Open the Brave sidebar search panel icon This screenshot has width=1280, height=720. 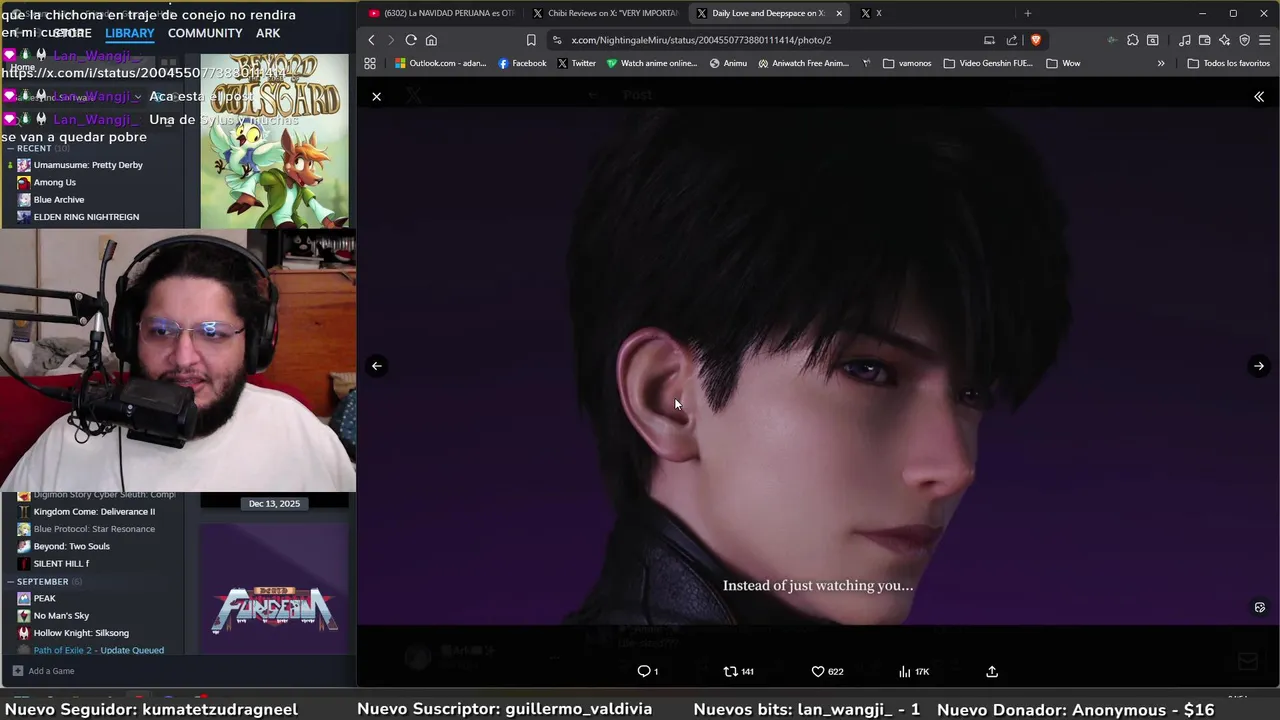(1152, 40)
